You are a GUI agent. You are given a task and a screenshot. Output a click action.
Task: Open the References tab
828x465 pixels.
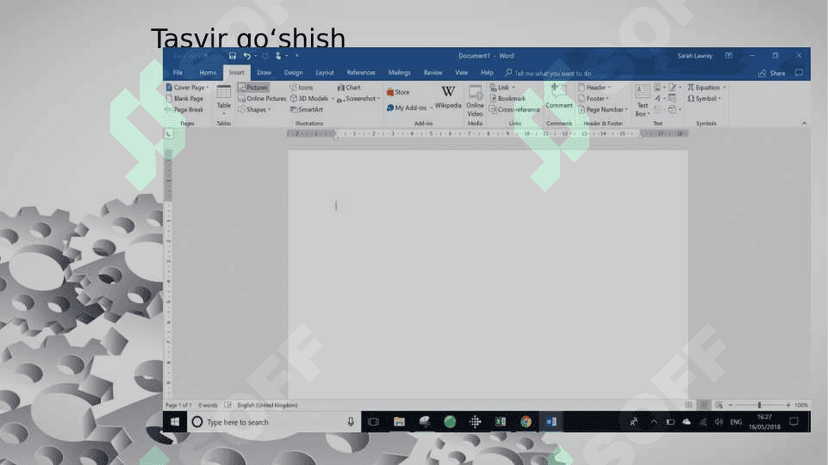[360, 73]
